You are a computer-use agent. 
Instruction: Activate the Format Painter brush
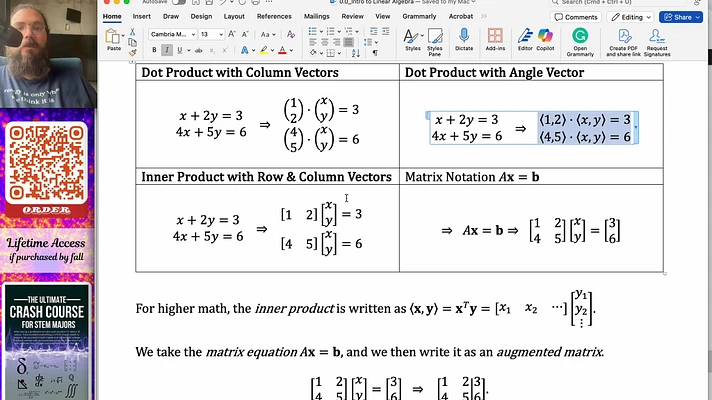tap(132, 53)
